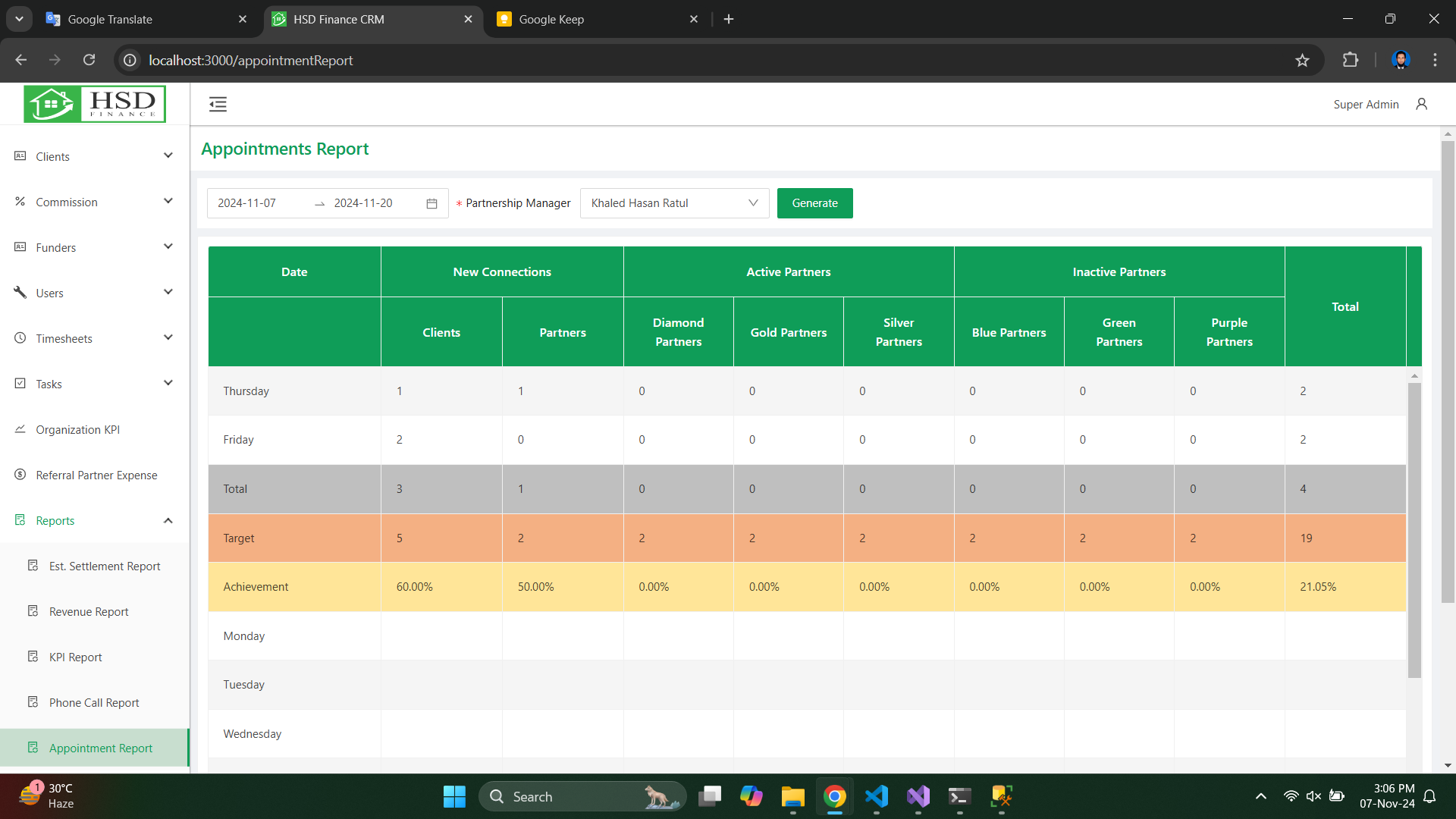Open KPI Report in the sidebar
The image size is (1456, 819).
pyautogui.click(x=75, y=657)
